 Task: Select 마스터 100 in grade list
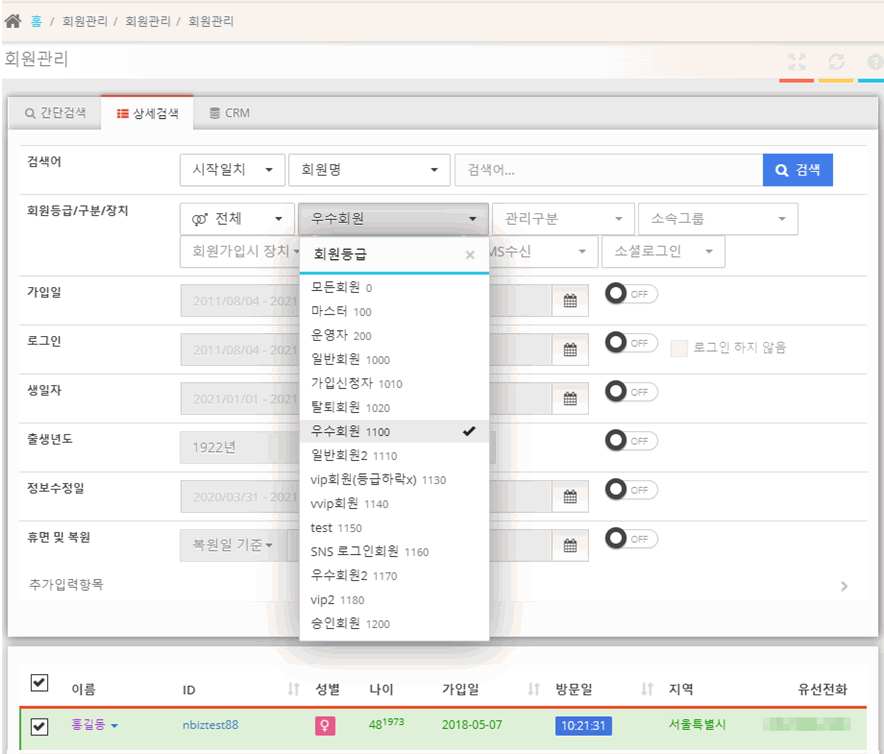(x=394, y=311)
